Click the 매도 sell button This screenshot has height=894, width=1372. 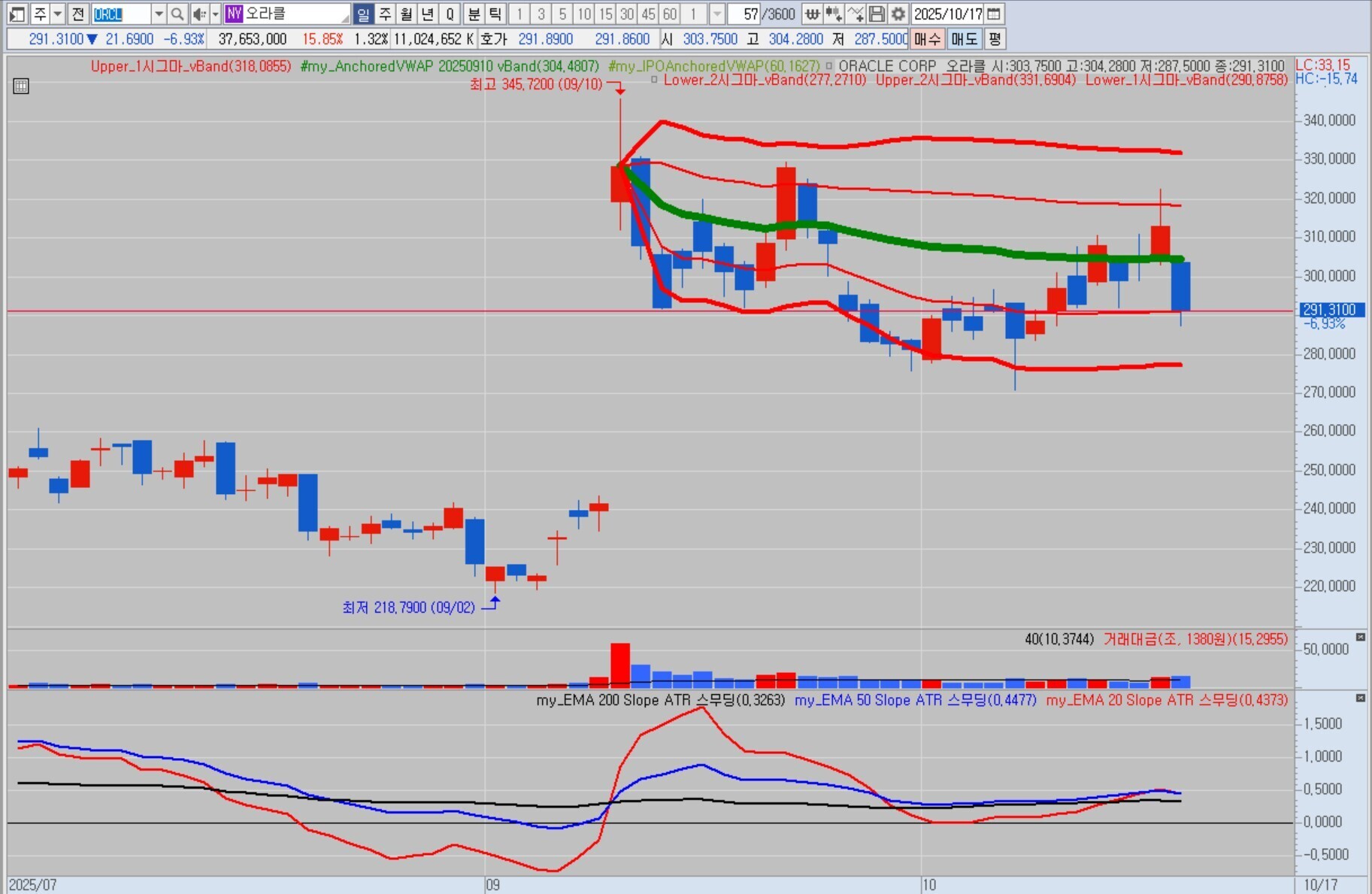click(x=965, y=39)
